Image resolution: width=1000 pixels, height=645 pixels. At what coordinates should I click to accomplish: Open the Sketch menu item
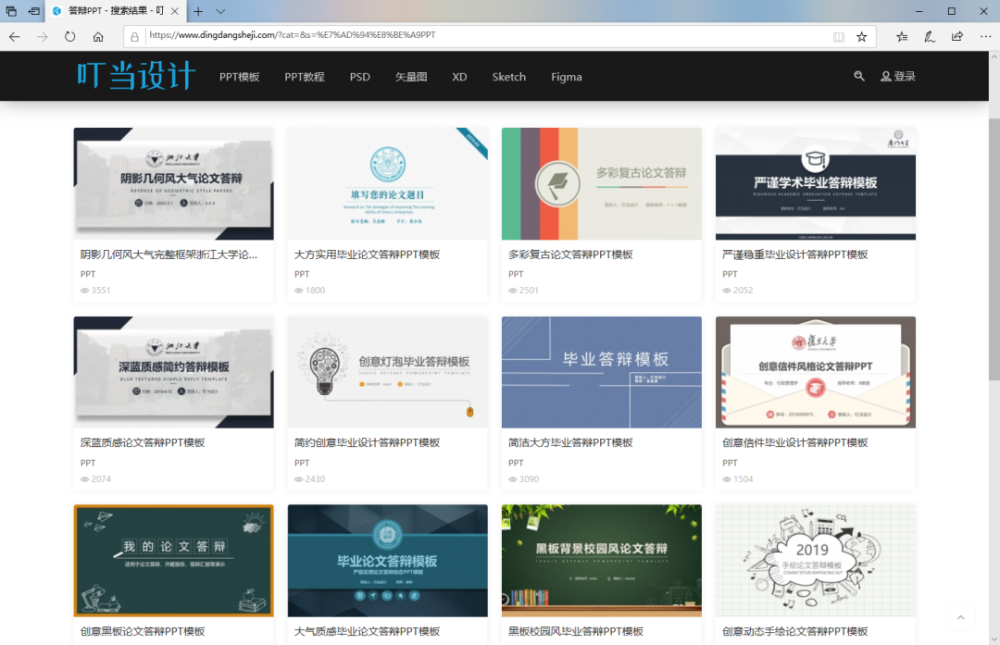tap(509, 77)
